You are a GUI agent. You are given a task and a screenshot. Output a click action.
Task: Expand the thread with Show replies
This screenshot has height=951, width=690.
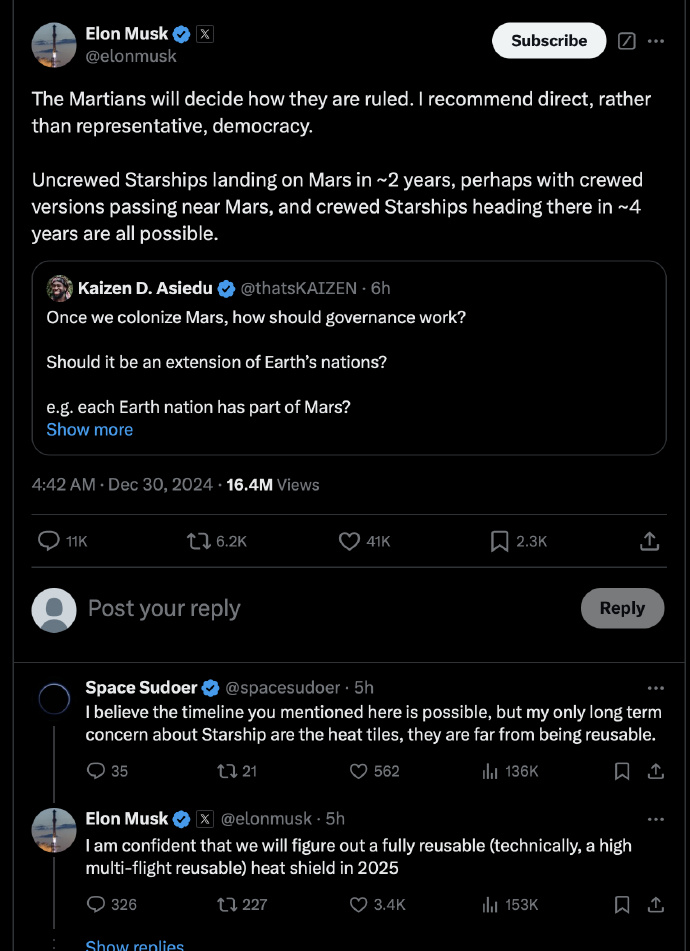135,945
